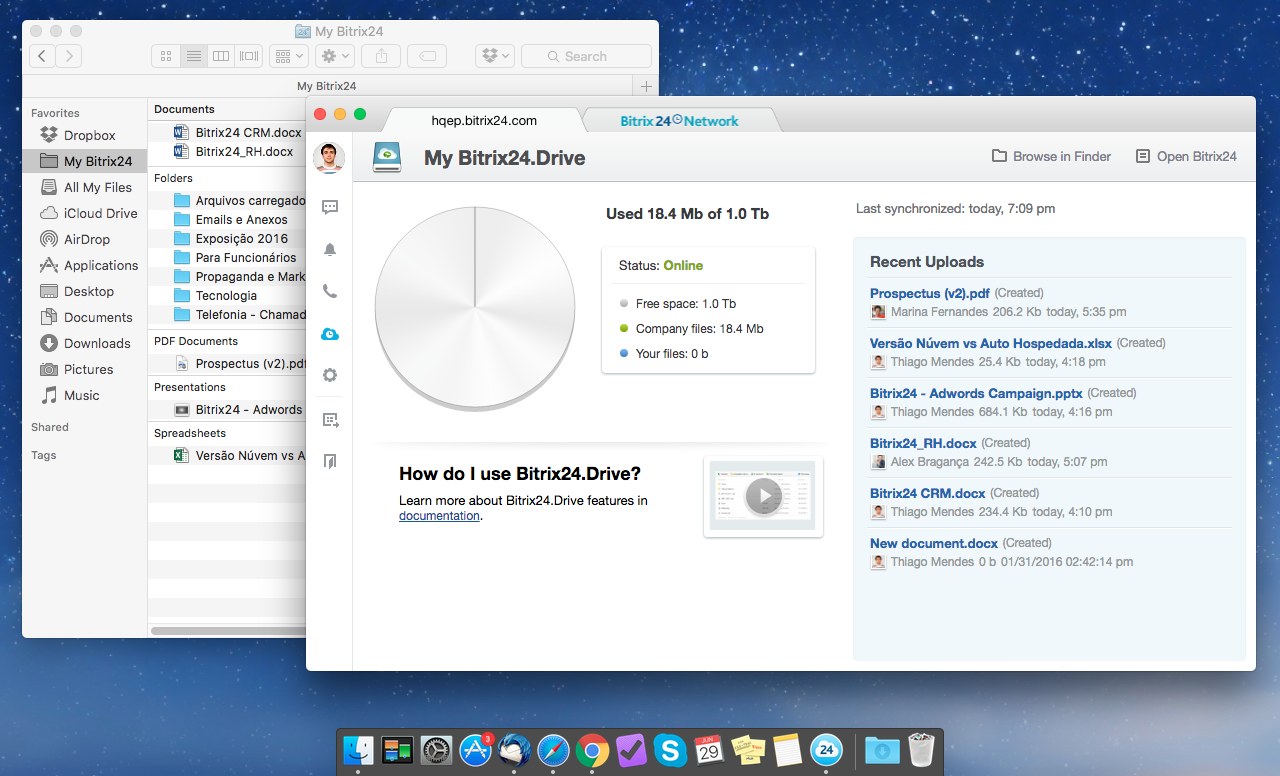The image size is (1280, 776).
Task: Select the hqep.bitrix24.com tab
Action: click(484, 121)
